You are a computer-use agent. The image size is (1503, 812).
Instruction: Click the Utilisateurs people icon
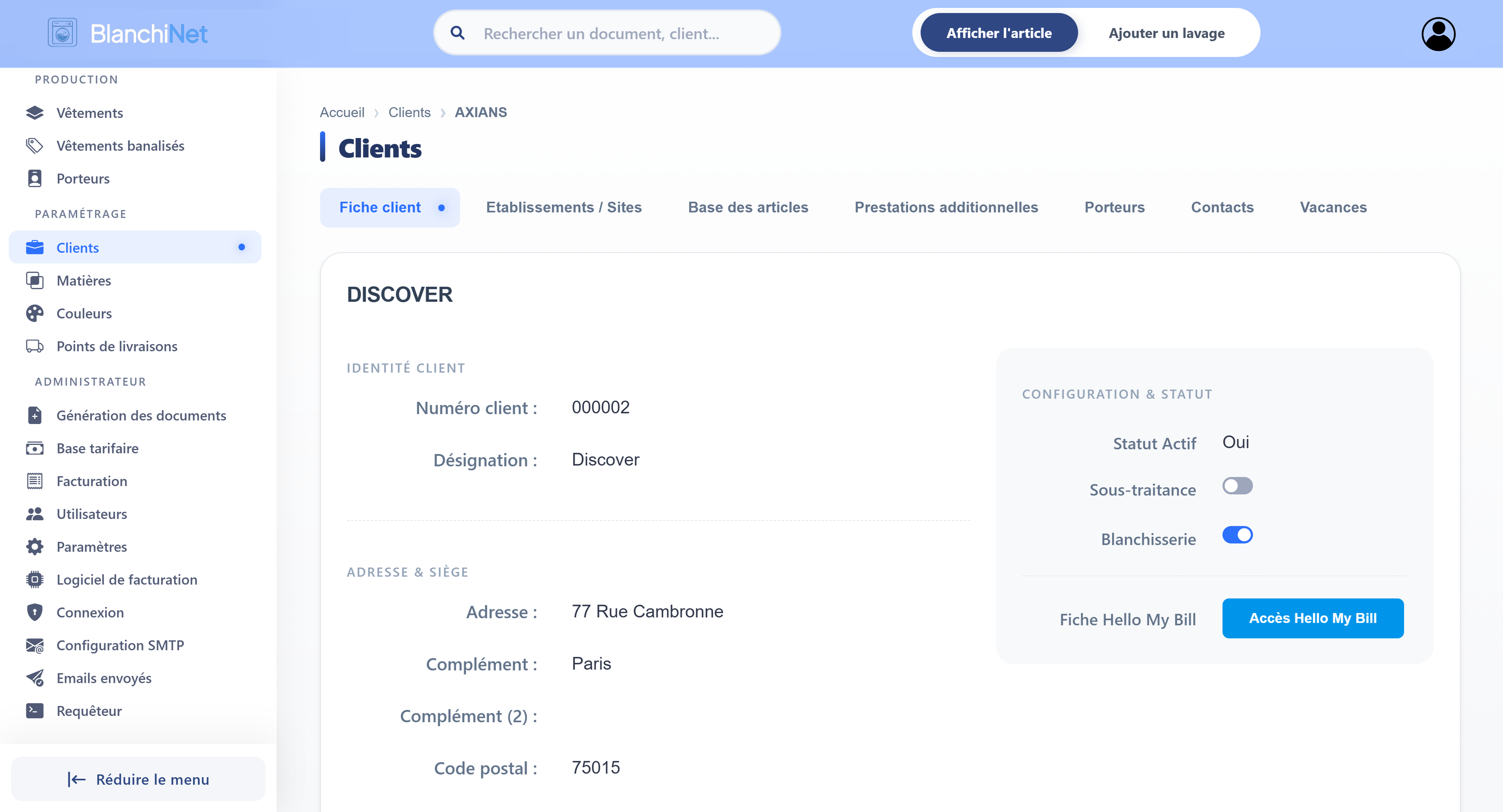coord(34,514)
